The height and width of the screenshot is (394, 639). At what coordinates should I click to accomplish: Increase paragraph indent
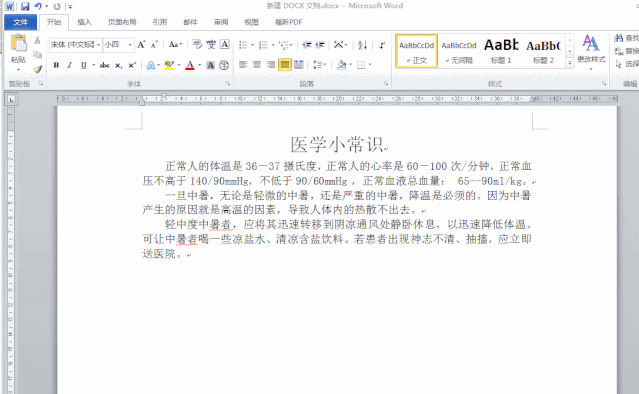pos(320,44)
